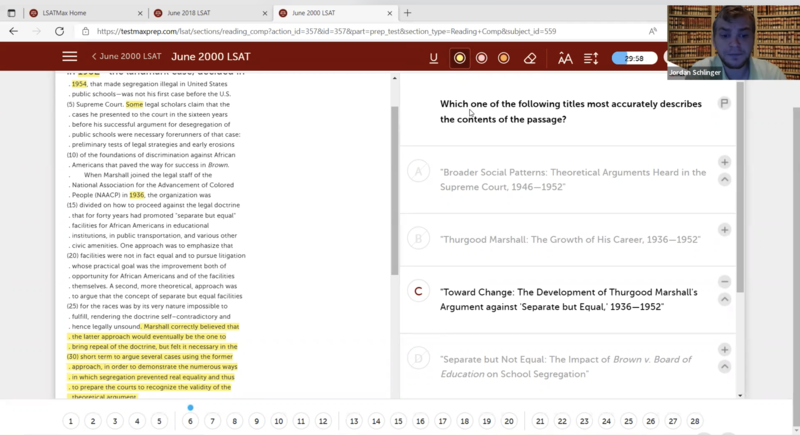Open the font size adjuster
The width and height of the screenshot is (800, 435).
(565, 58)
